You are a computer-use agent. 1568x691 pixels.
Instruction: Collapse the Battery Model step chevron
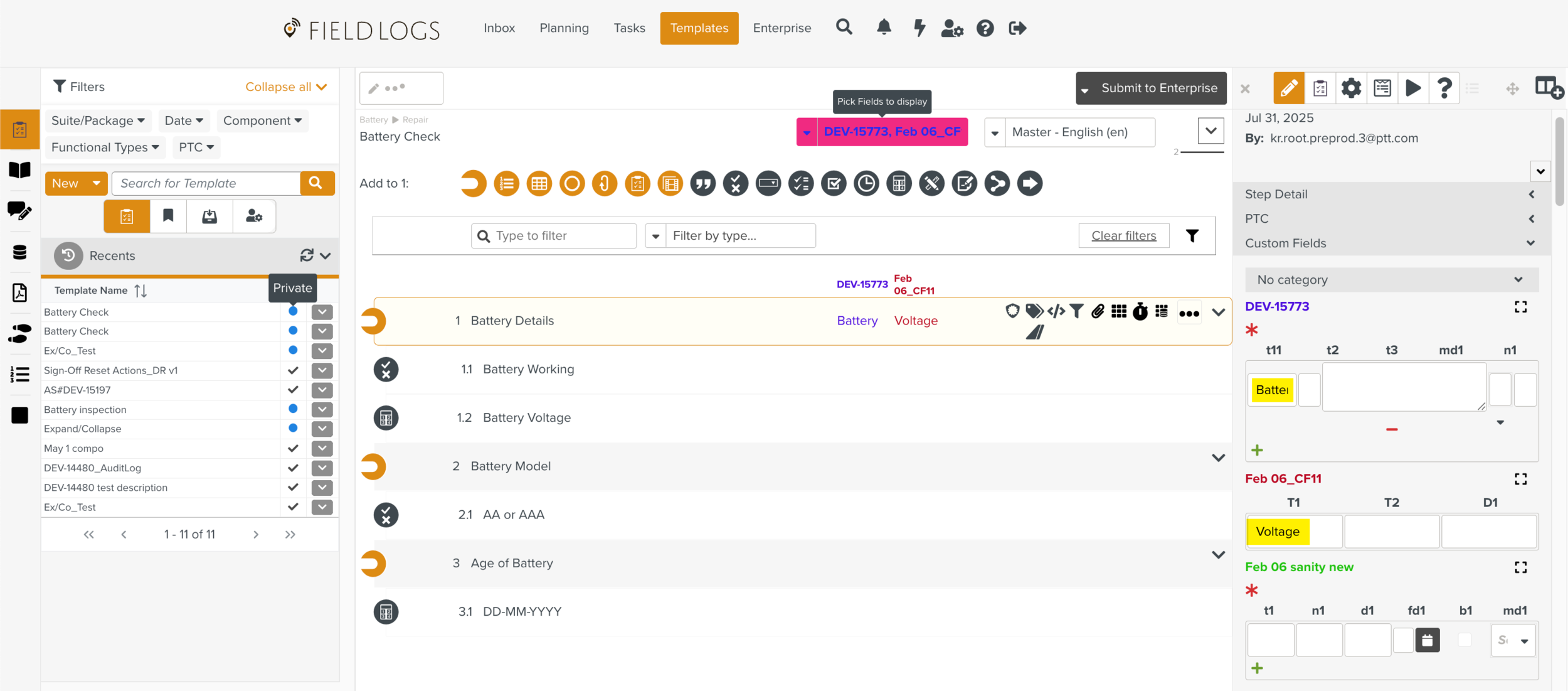1218,458
